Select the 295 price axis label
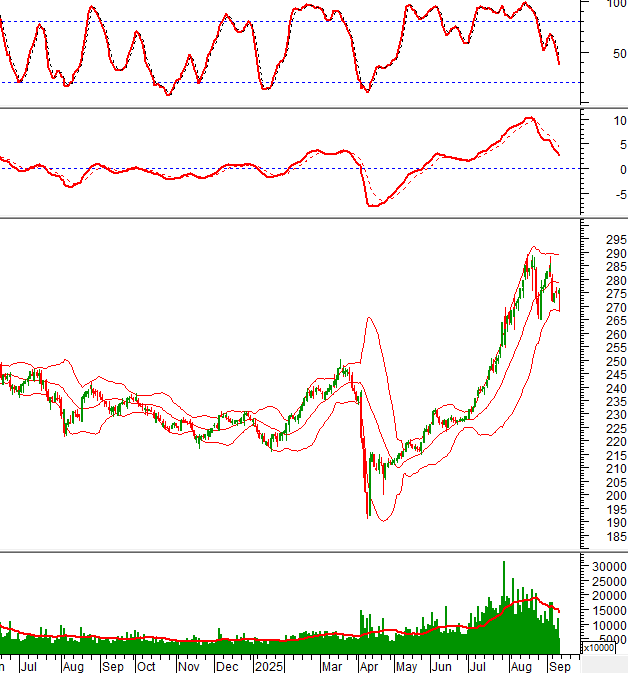This screenshot has width=628, height=673. coord(616,240)
